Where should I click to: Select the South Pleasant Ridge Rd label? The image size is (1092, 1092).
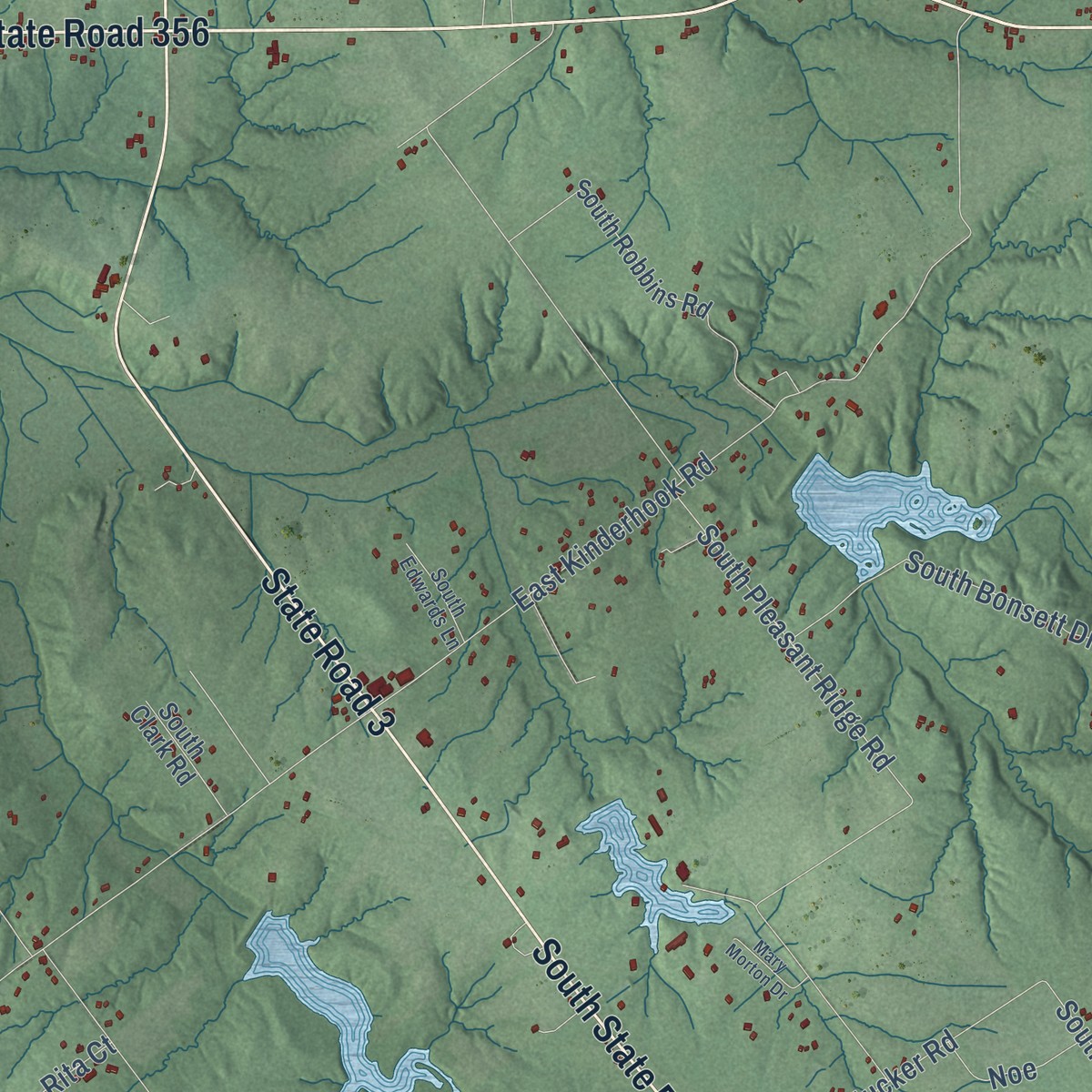795,647
